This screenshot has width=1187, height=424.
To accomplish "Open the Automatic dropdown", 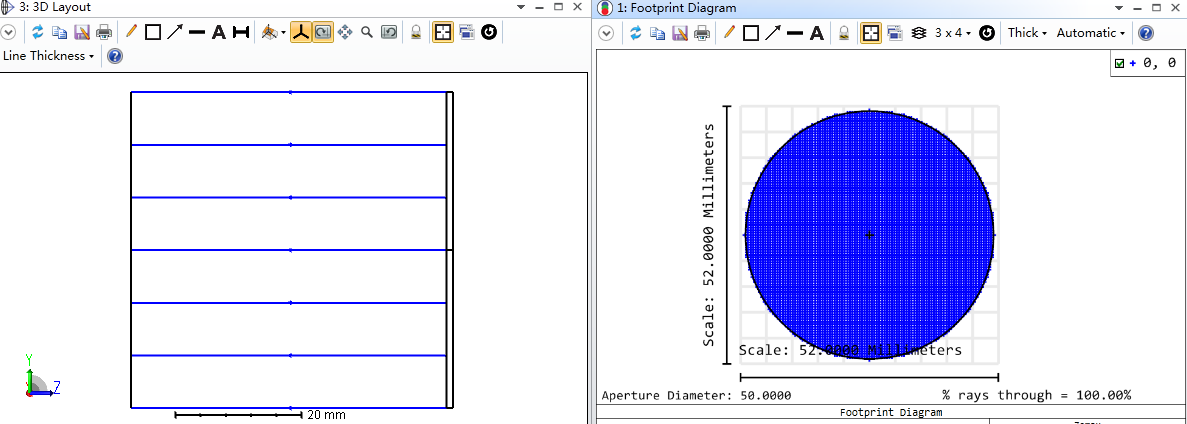I will pos(1091,33).
